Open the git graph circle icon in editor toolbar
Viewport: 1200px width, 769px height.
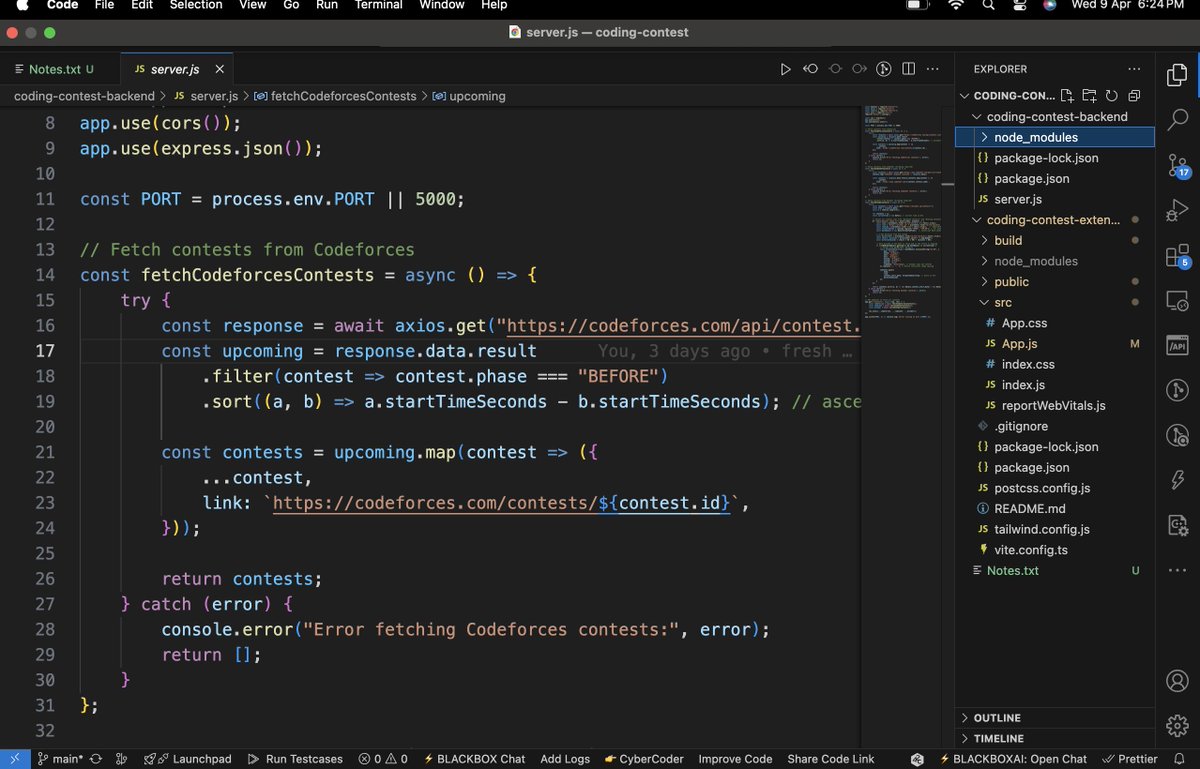[884, 69]
